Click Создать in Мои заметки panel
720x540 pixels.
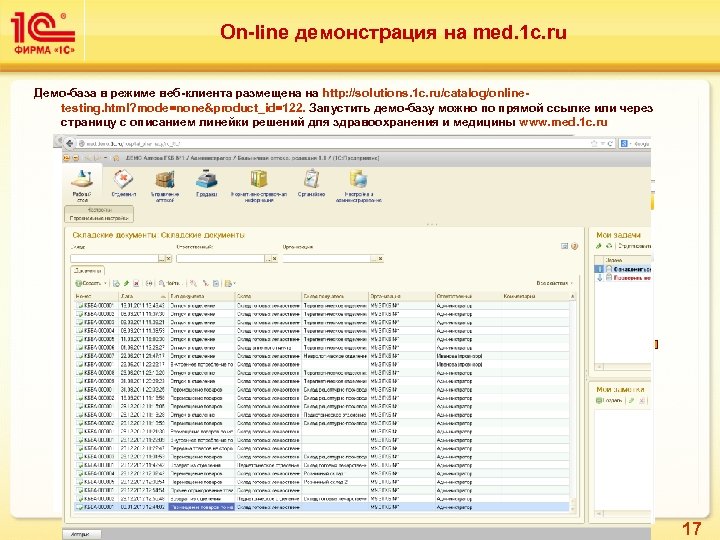609,400
